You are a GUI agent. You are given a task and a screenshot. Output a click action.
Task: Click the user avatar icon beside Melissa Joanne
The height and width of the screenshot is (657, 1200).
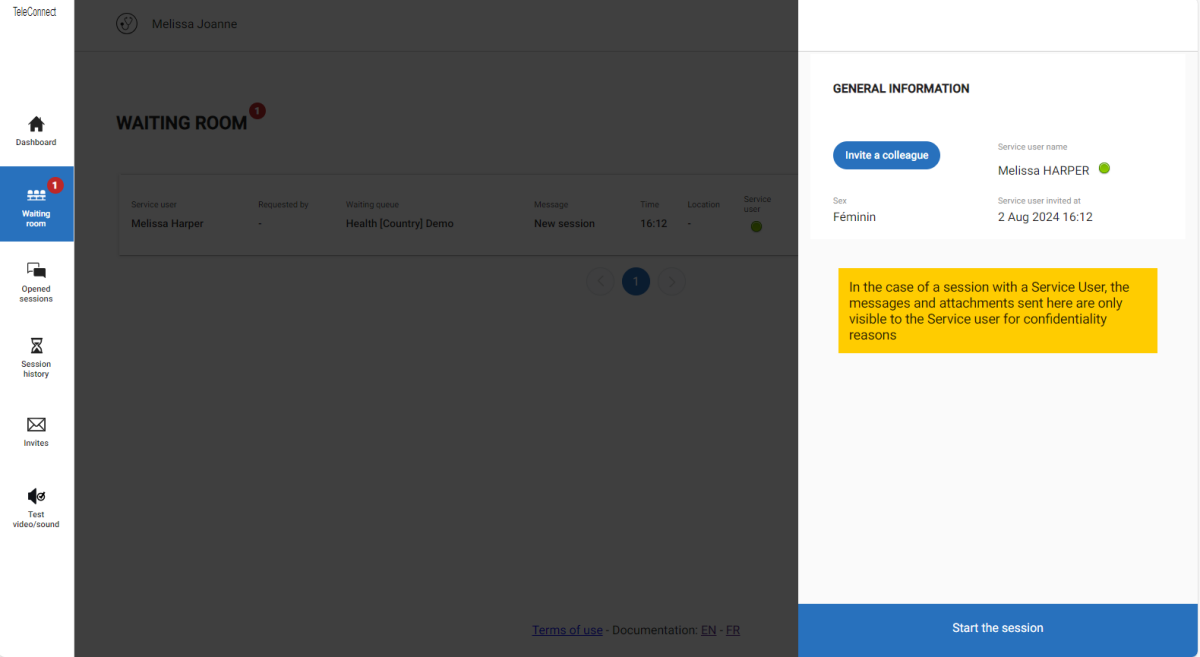pyautogui.click(x=127, y=24)
